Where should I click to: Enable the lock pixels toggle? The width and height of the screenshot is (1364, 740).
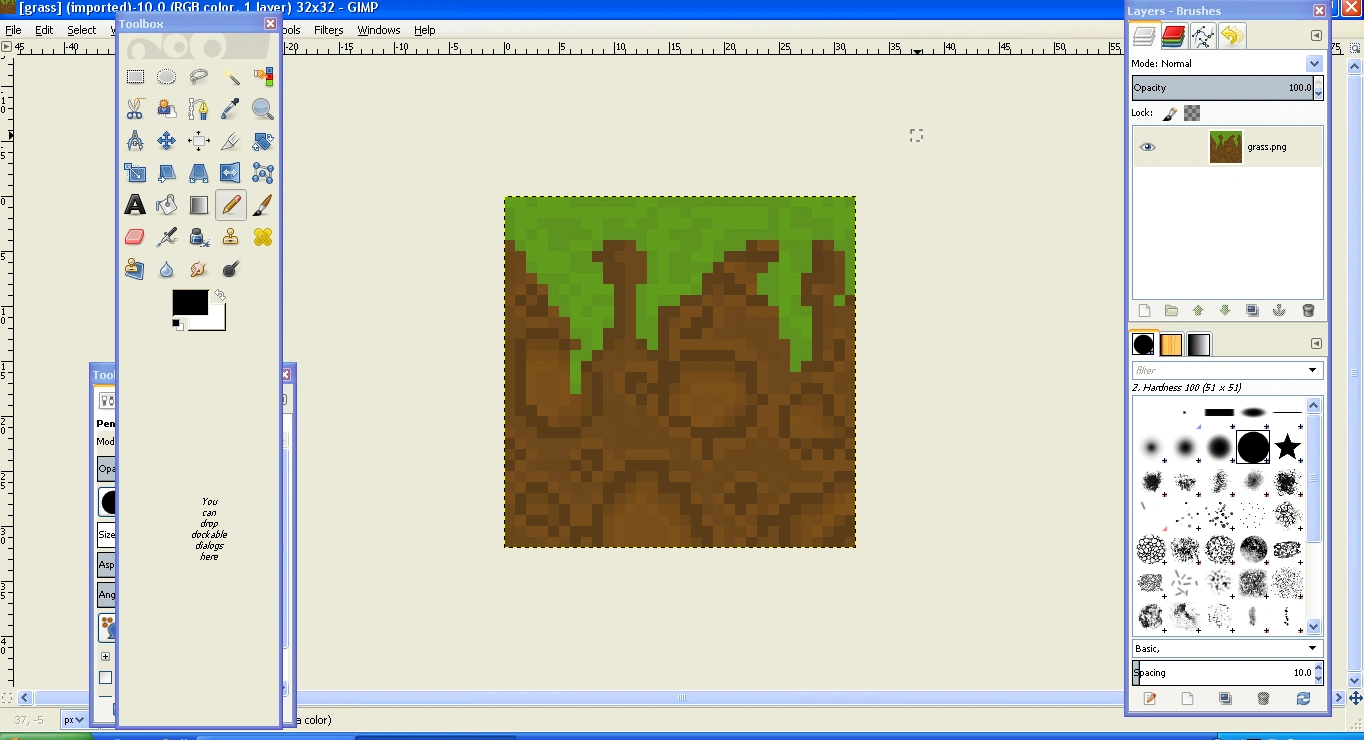tap(1168, 113)
